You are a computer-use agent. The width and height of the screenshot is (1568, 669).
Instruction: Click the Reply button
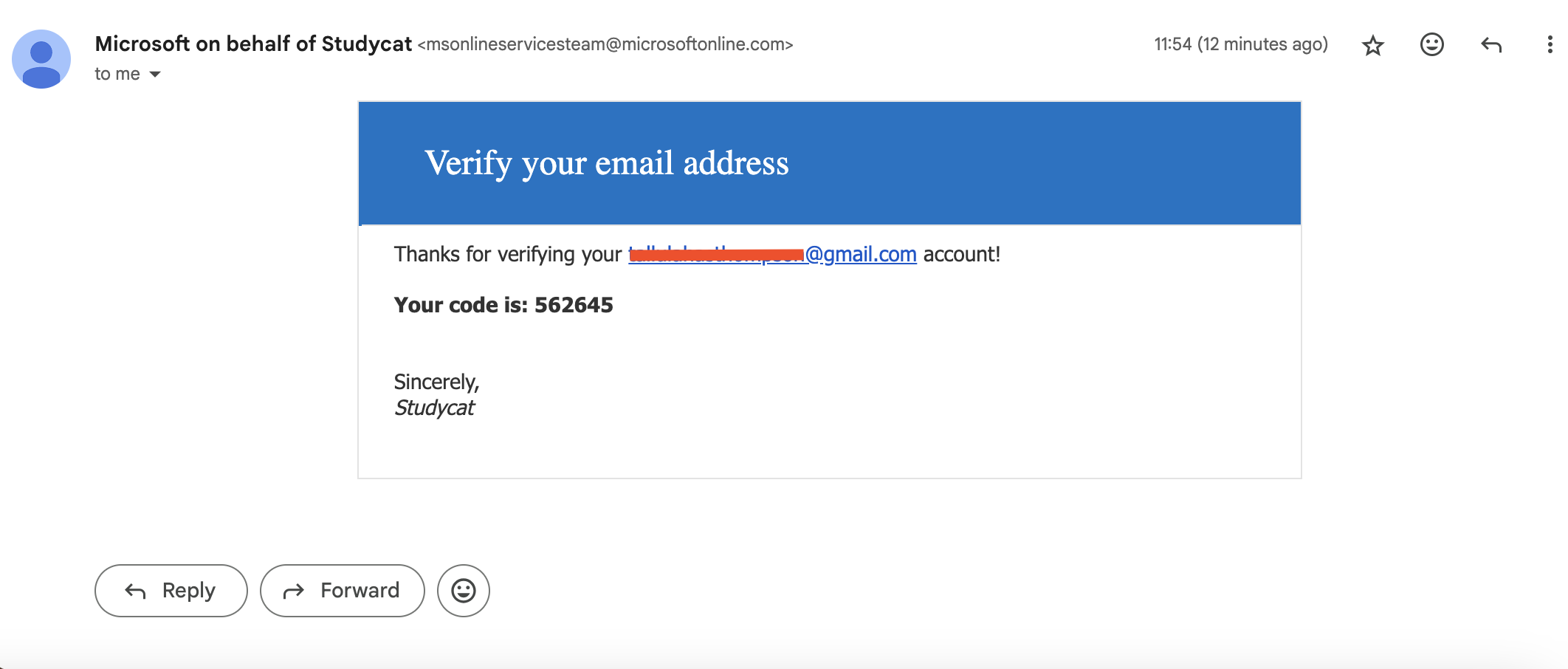click(171, 590)
